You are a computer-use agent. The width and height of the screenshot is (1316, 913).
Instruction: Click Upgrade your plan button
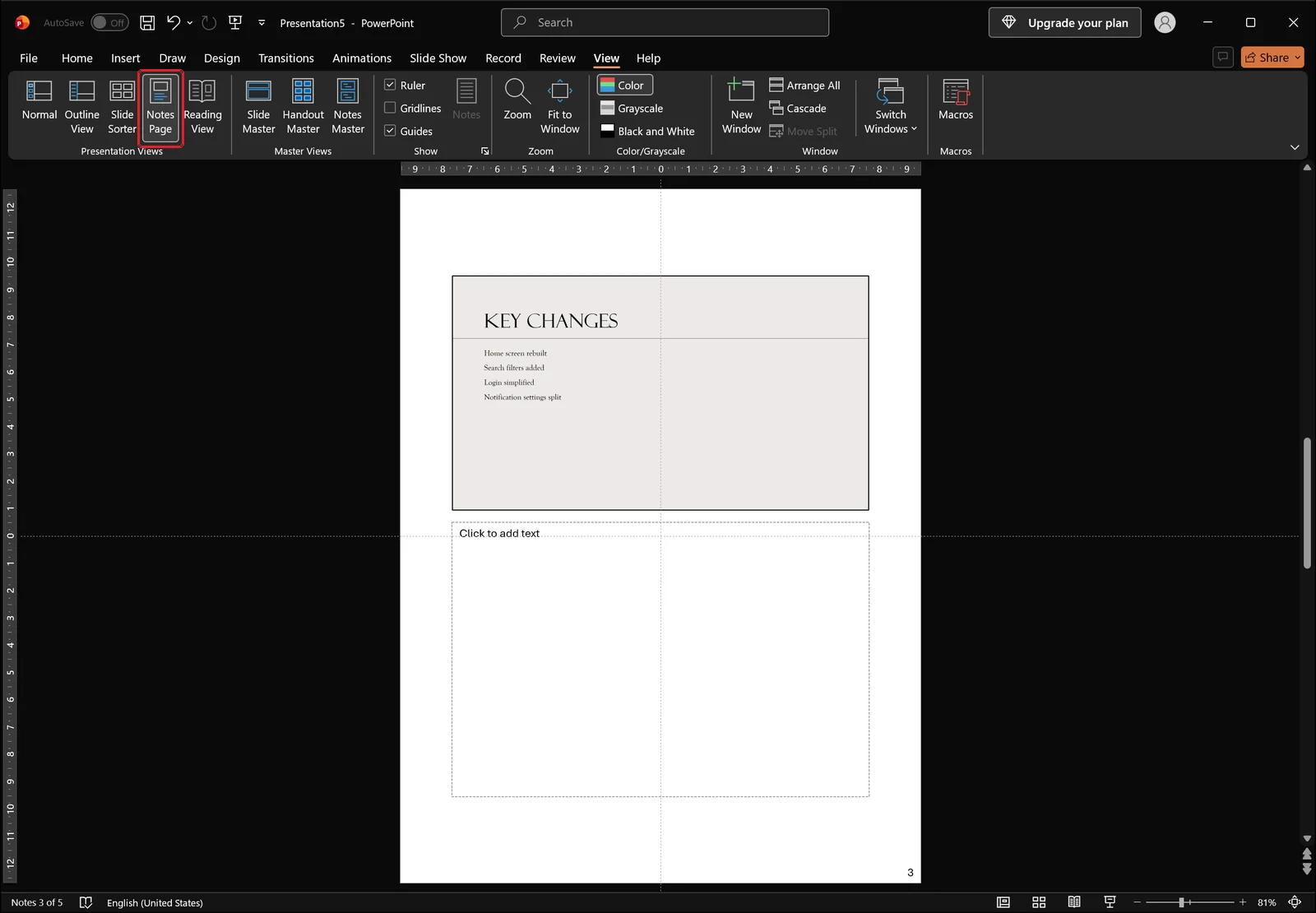1065,23
